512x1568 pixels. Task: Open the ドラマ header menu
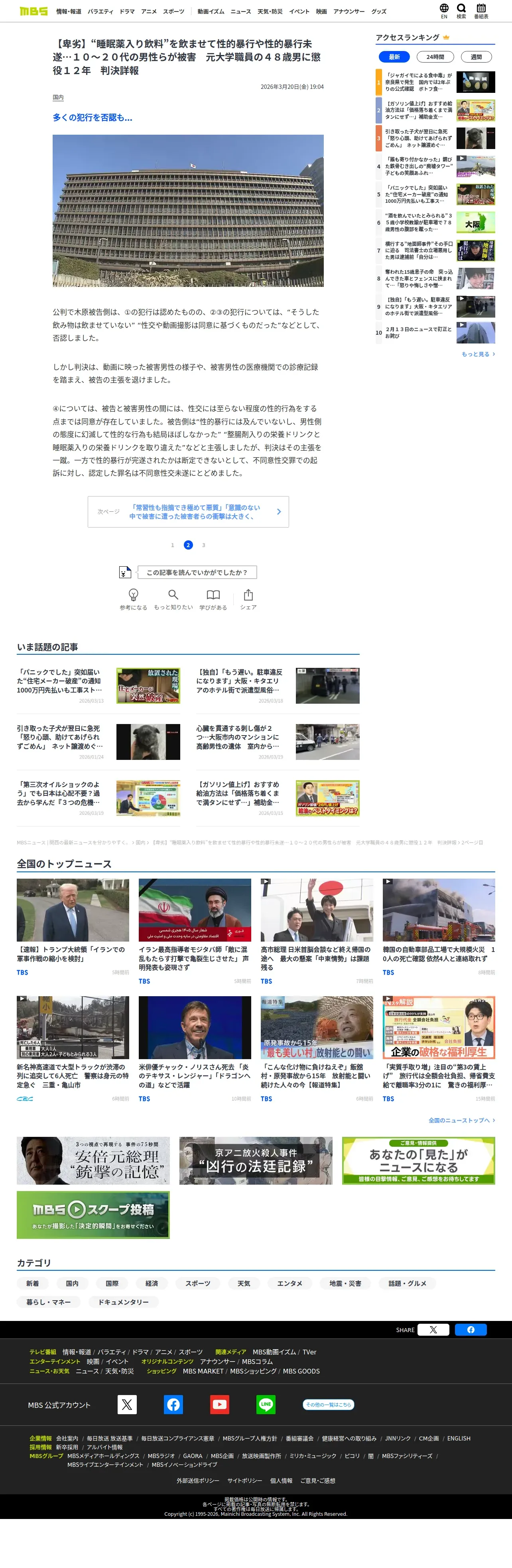point(127,12)
